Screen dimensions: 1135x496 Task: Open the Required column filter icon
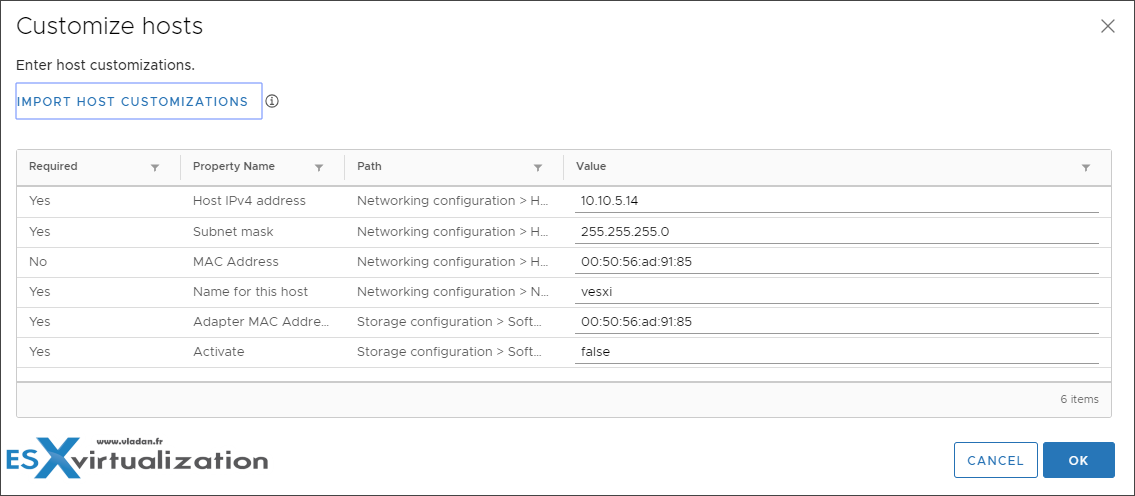pos(154,167)
